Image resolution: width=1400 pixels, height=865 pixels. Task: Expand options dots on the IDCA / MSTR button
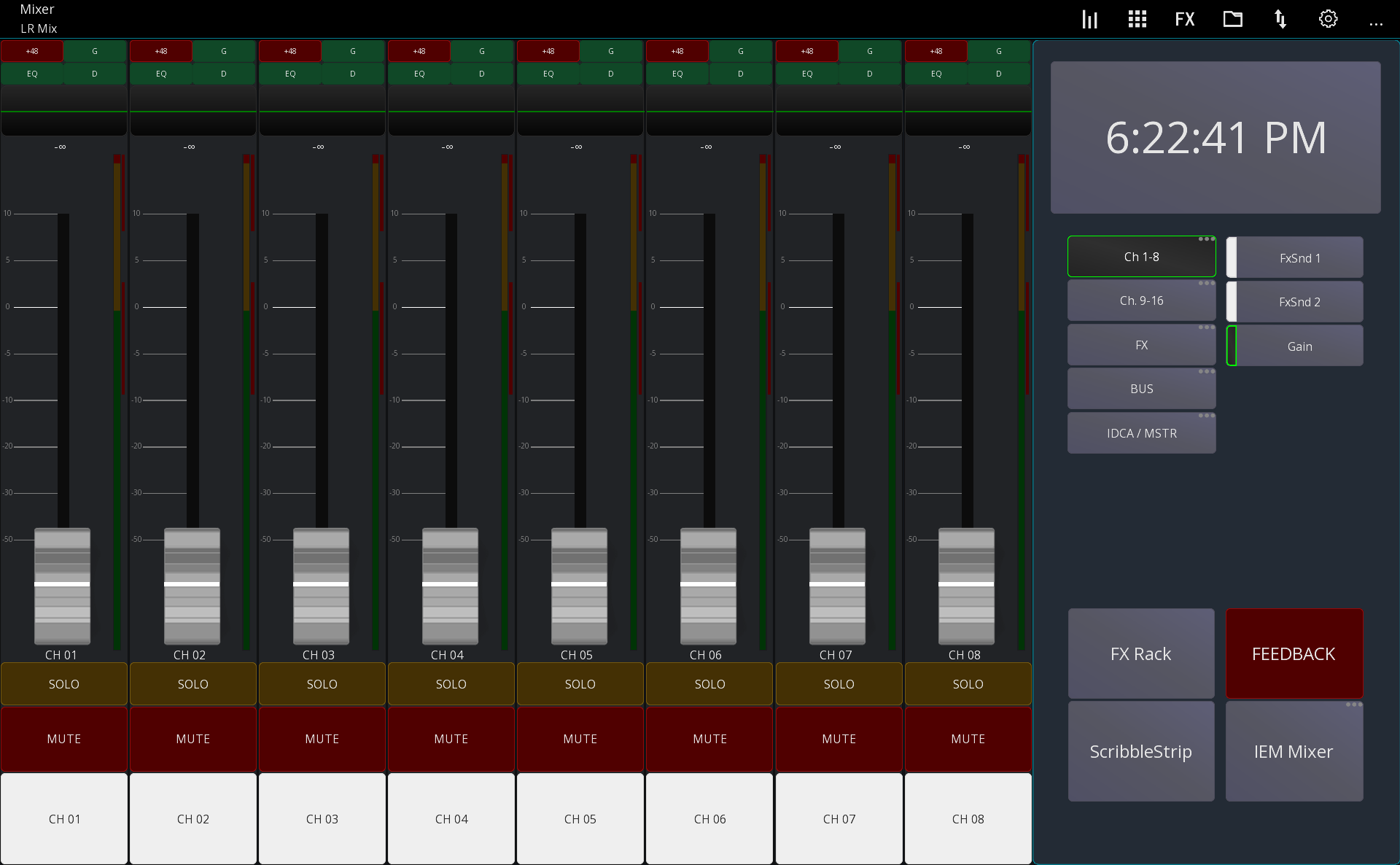1207,415
